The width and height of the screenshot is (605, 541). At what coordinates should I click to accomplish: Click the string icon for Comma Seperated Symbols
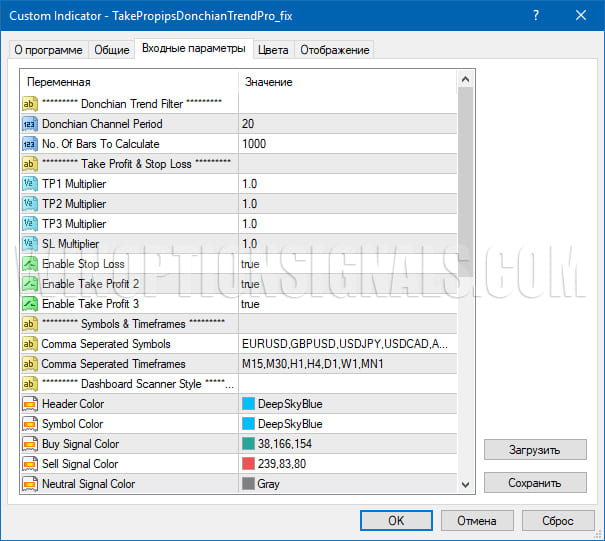29,344
